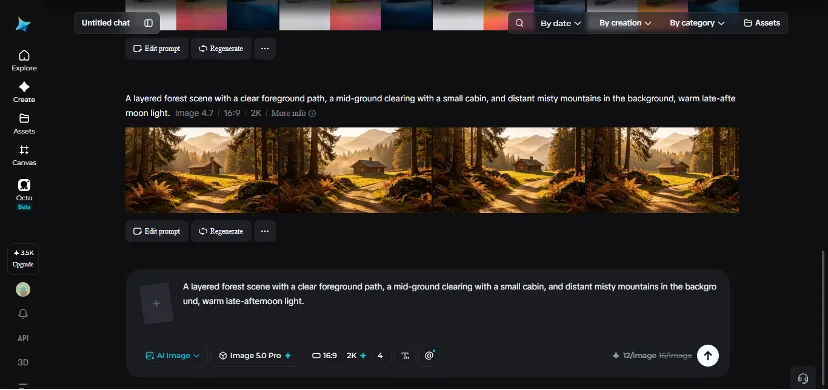Viewport: 828px width, 390px height.
Task: Click the 3.5K credits Upgrade button
Action: tap(23, 259)
